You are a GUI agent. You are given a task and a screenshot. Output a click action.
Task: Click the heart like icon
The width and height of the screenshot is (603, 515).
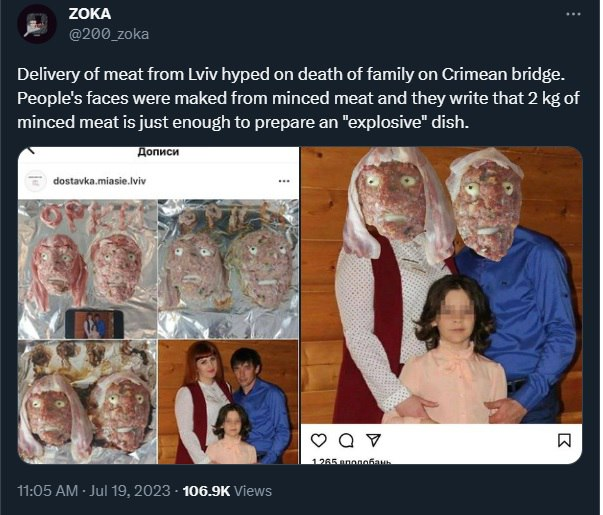318,440
